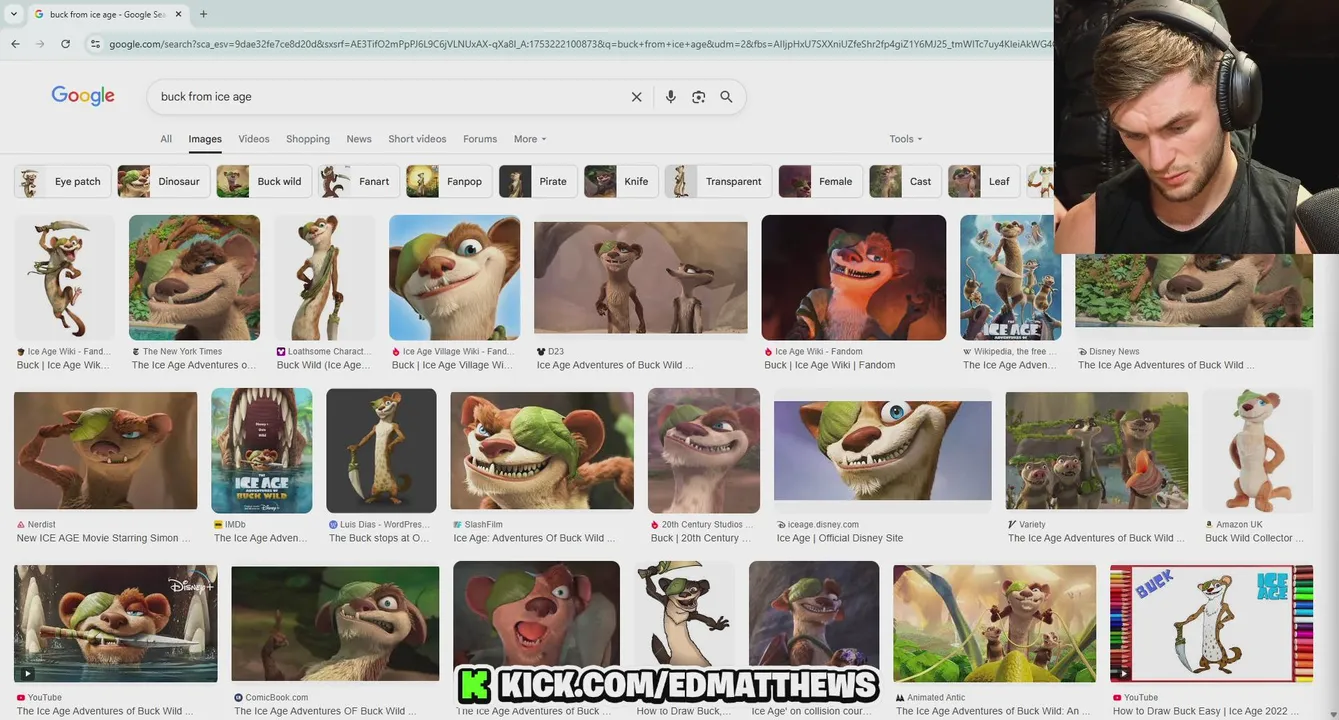Image resolution: width=1339 pixels, height=720 pixels.
Task: Click 'The Buck stops at O...' caption link
Action: click(379, 538)
